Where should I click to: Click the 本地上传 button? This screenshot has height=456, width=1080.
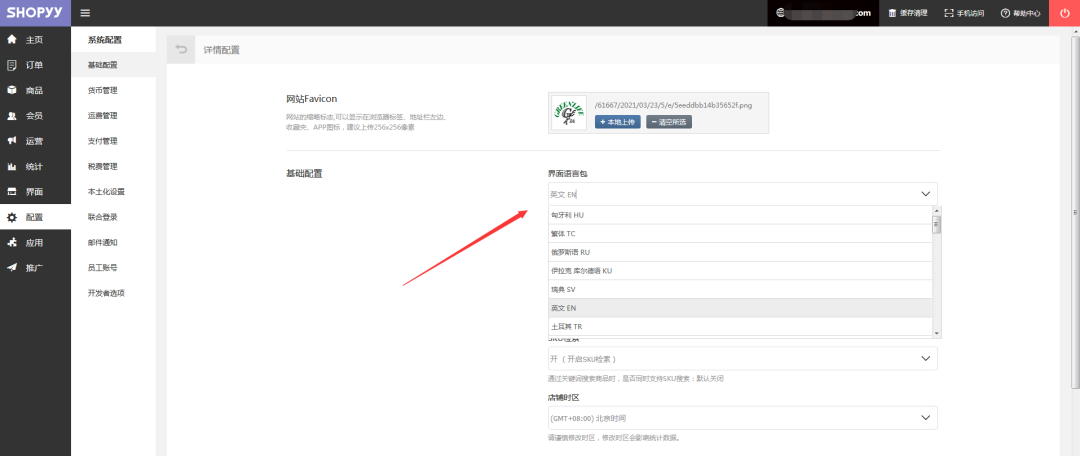click(x=618, y=122)
